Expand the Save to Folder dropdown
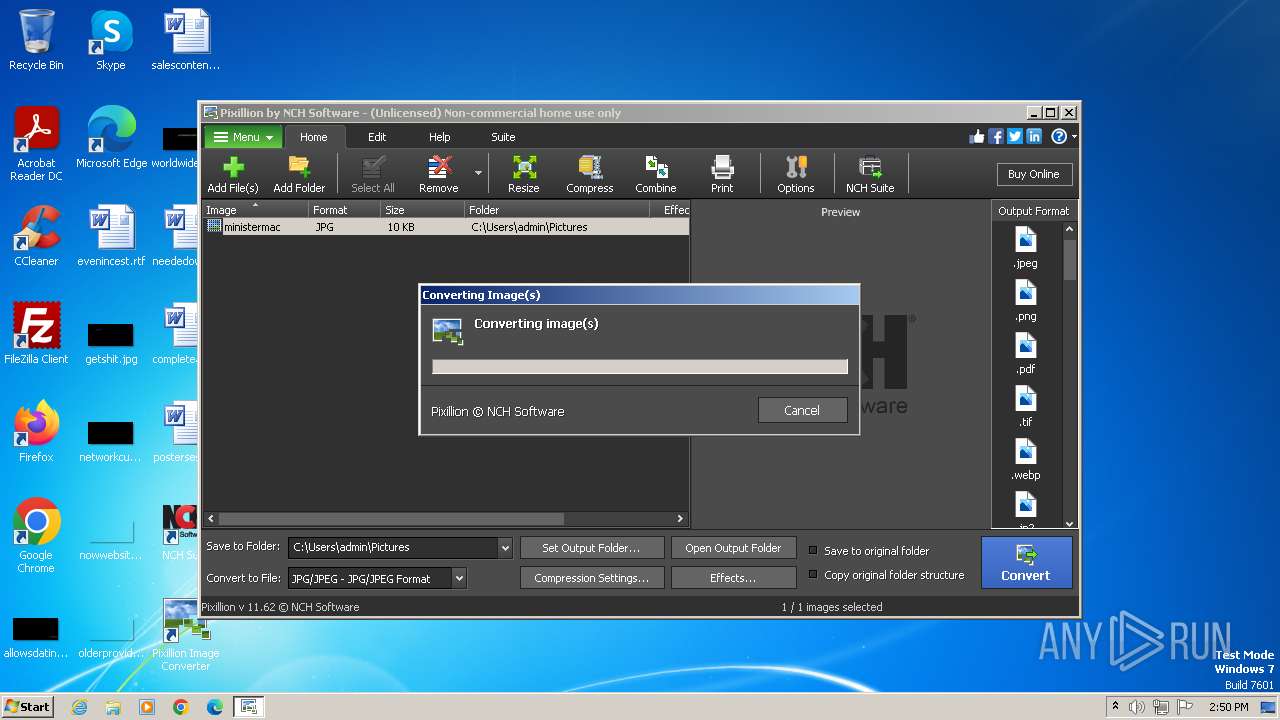This screenshot has height=720, width=1280. [505, 548]
